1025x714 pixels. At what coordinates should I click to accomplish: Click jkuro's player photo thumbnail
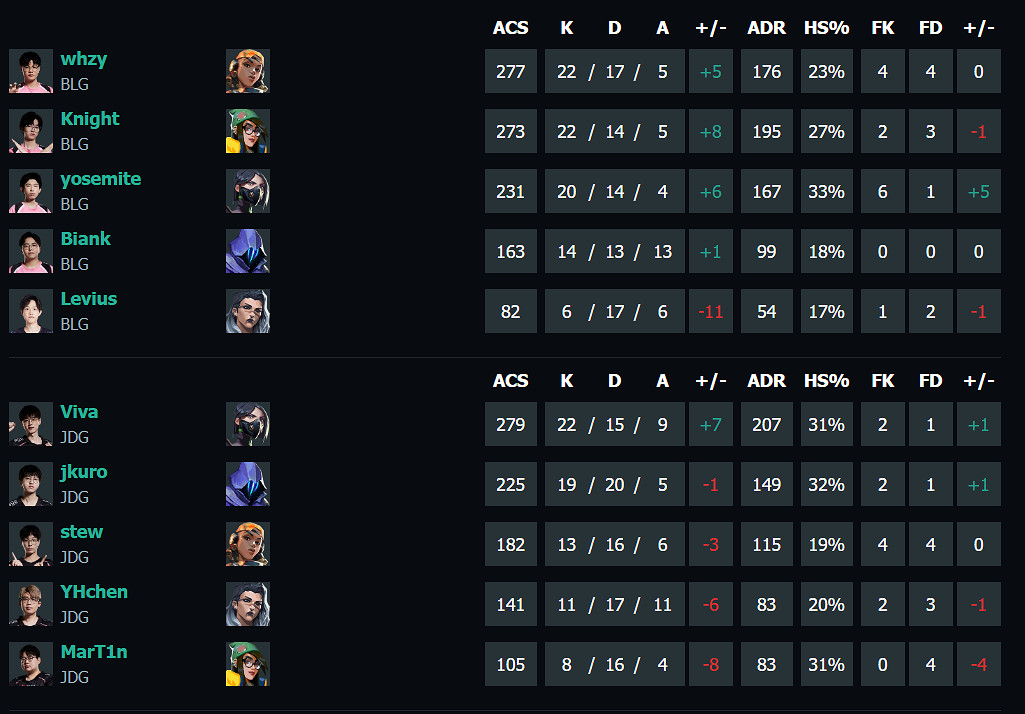31,485
